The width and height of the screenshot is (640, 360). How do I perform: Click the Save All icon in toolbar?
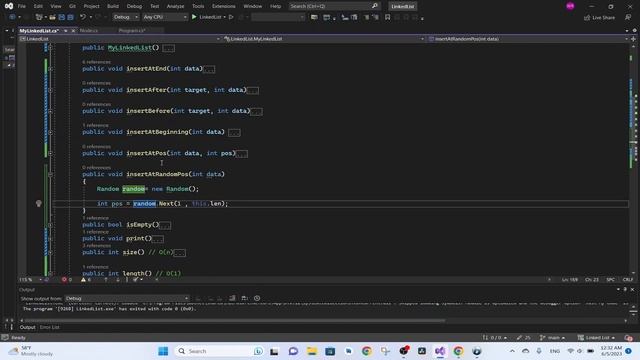coord(70,17)
